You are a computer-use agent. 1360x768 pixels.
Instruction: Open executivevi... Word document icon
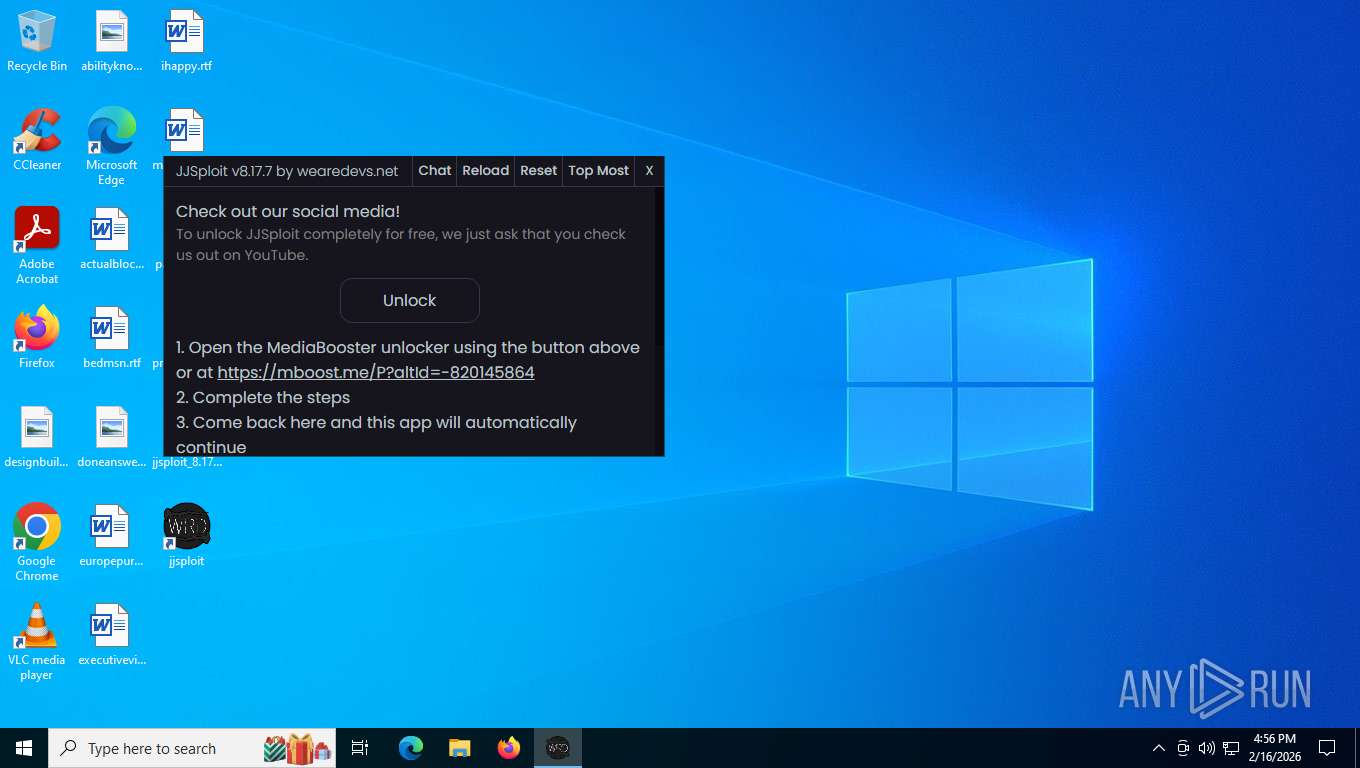(111, 635)
